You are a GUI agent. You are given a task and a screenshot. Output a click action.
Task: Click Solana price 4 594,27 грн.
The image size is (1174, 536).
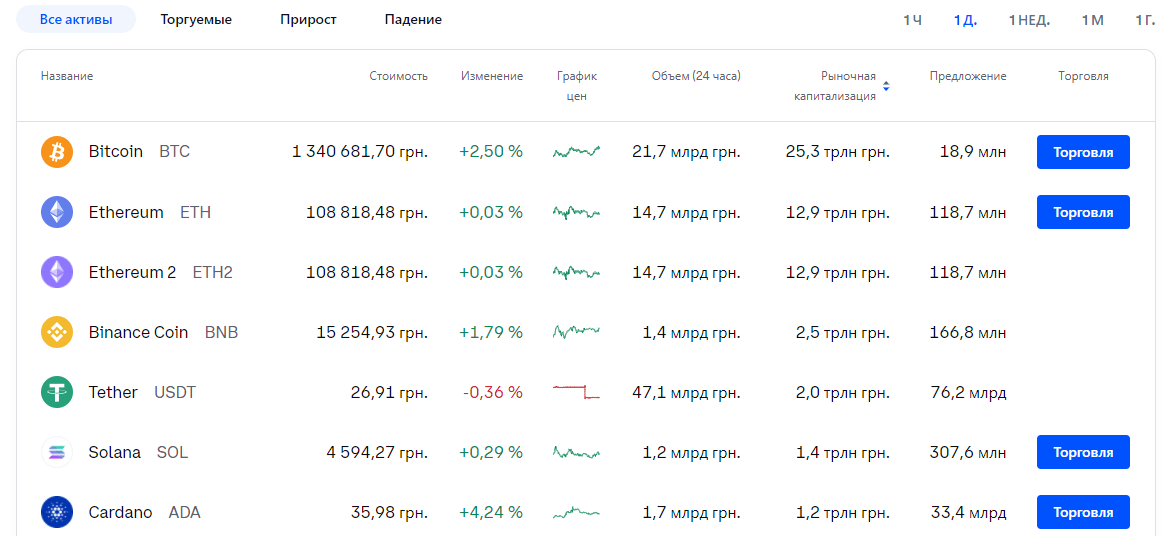(377, 452)
